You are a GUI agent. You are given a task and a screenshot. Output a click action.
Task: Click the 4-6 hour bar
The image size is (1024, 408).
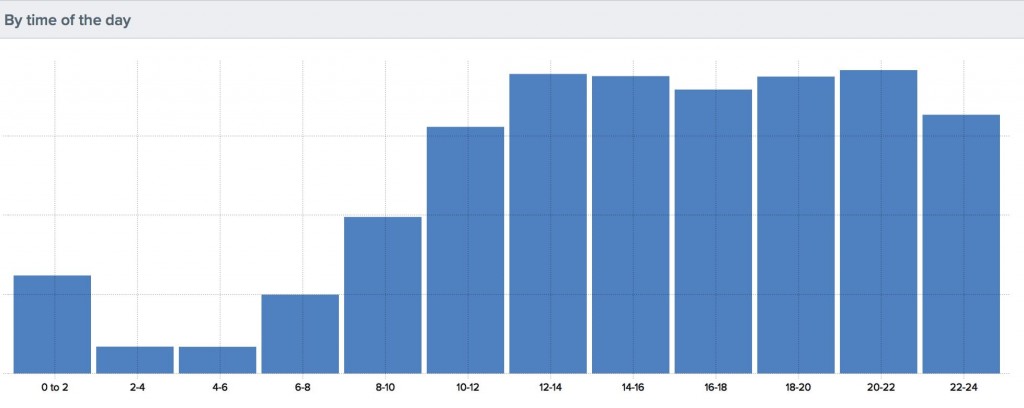217,360
